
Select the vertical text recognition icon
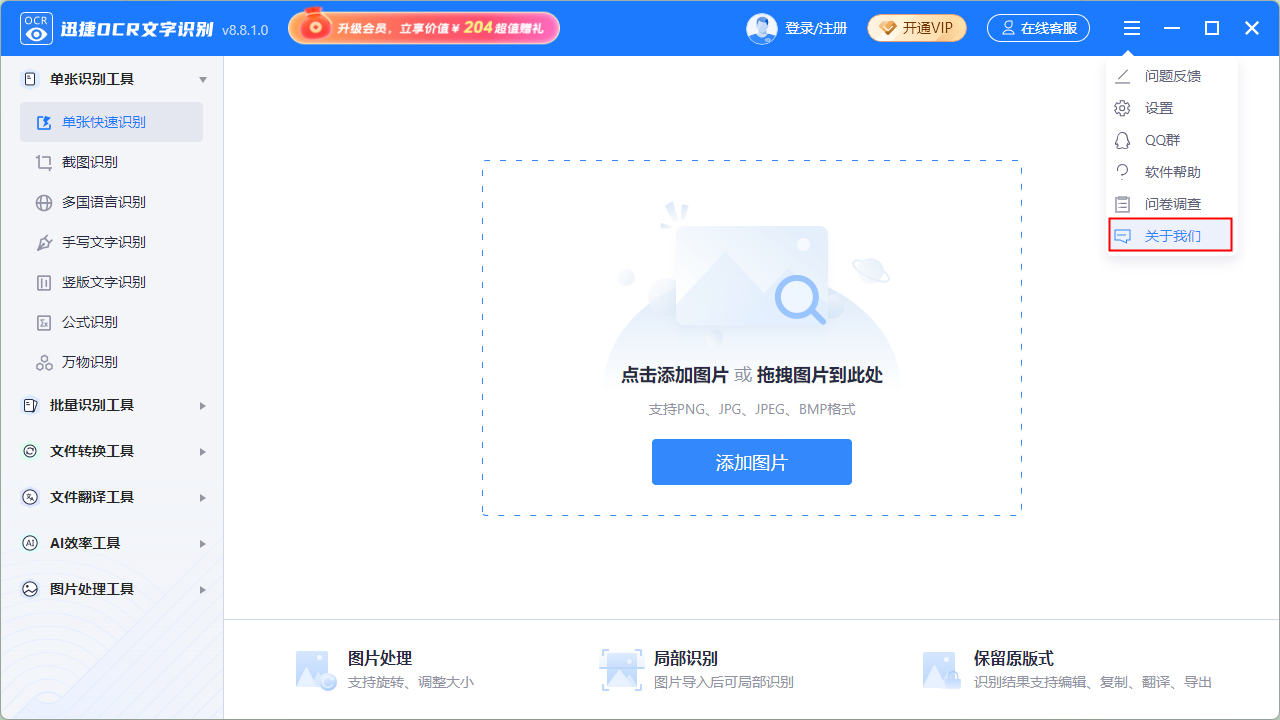[x=44, y=282]
